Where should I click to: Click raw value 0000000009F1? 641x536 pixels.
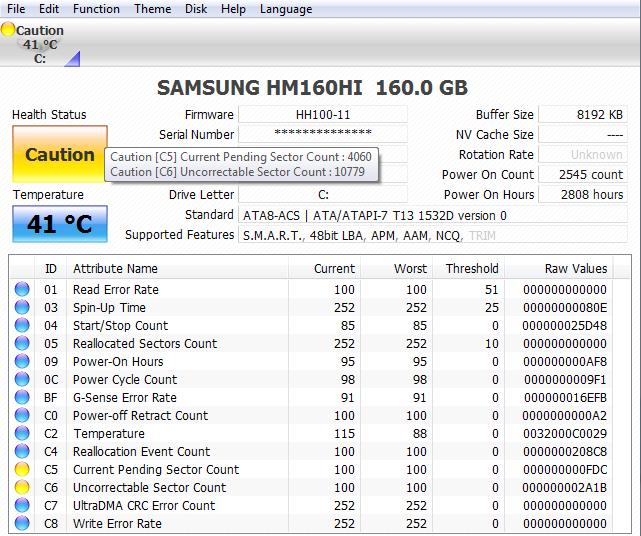point(565,379)
